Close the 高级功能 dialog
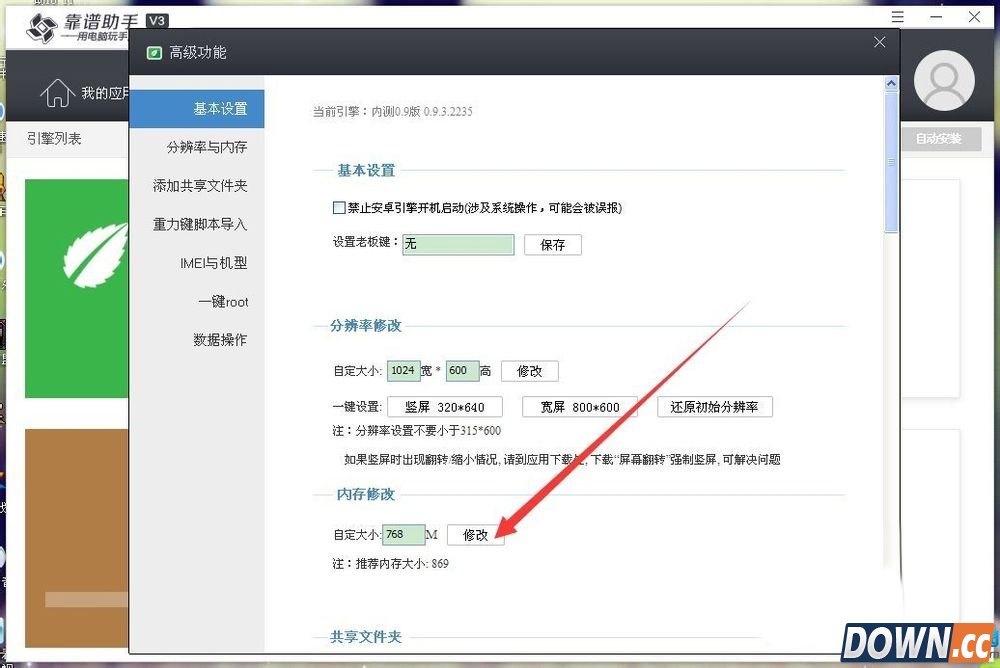The width and height of the screenshot is (1000, 668). (880, 42)
